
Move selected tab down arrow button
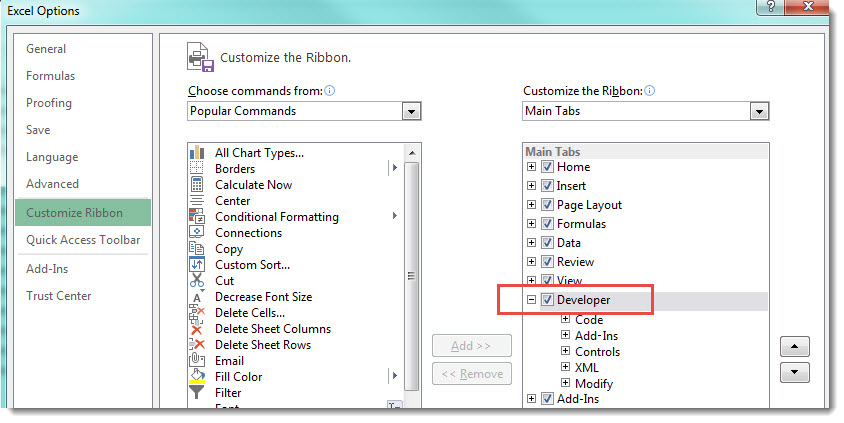click(794, 372)
